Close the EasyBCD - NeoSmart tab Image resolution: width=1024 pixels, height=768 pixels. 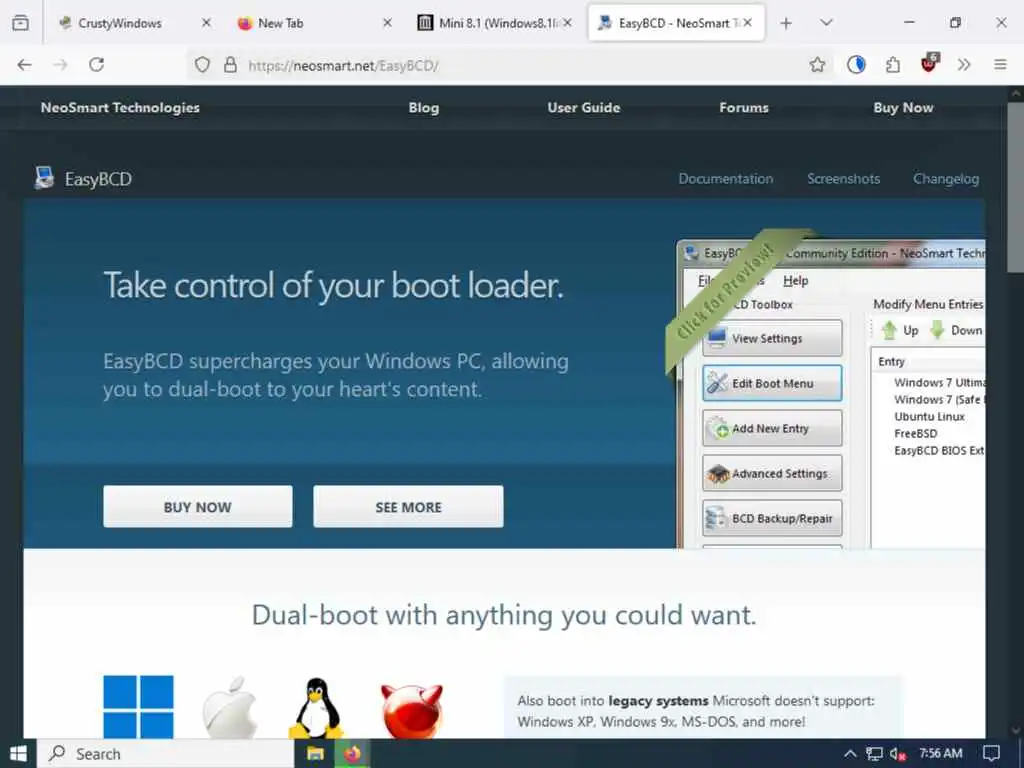click(747, 23)
